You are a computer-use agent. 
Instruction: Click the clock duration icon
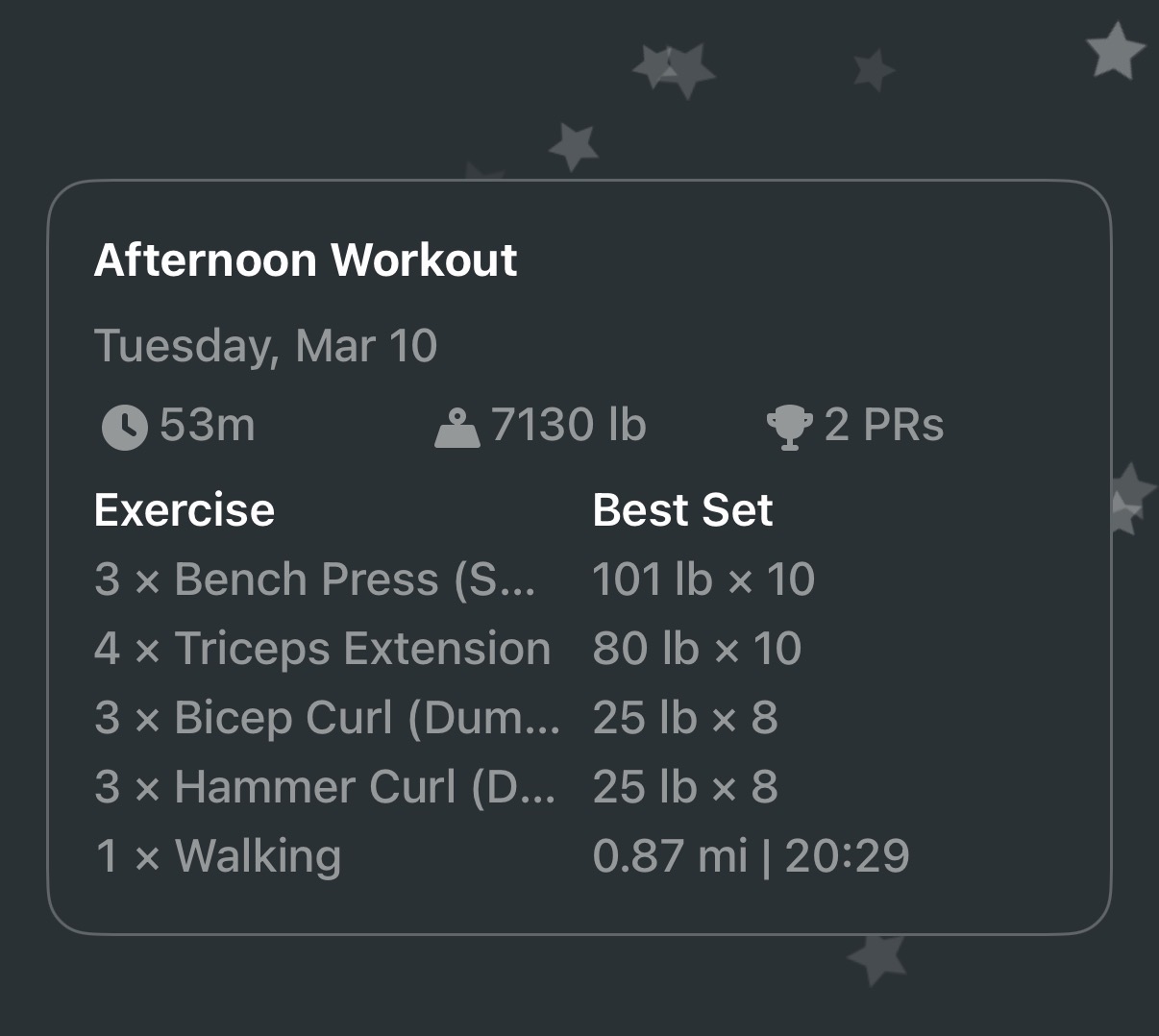(124, 426)
